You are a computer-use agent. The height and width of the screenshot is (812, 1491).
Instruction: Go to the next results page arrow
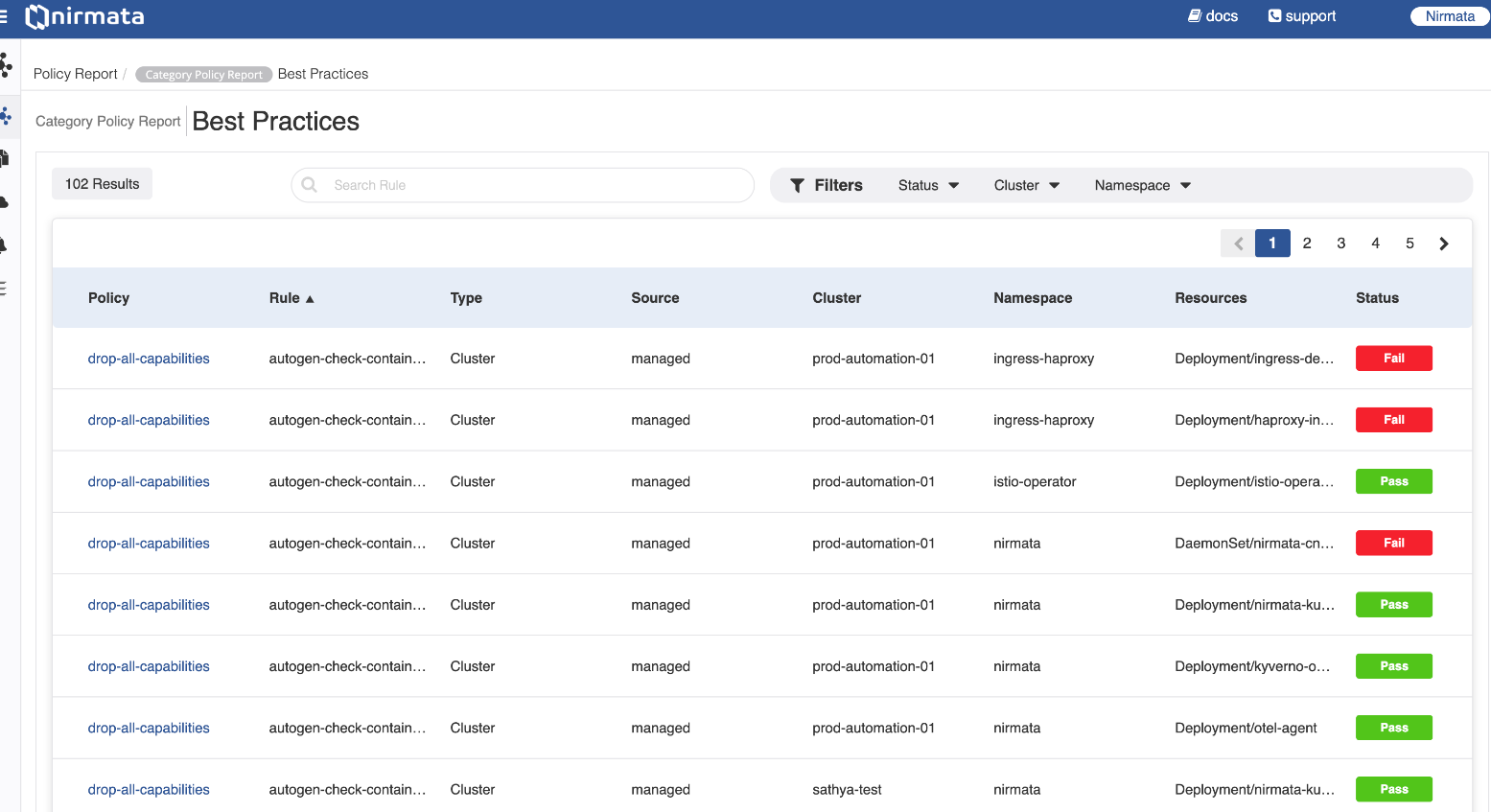click(x=1444, y=244)
